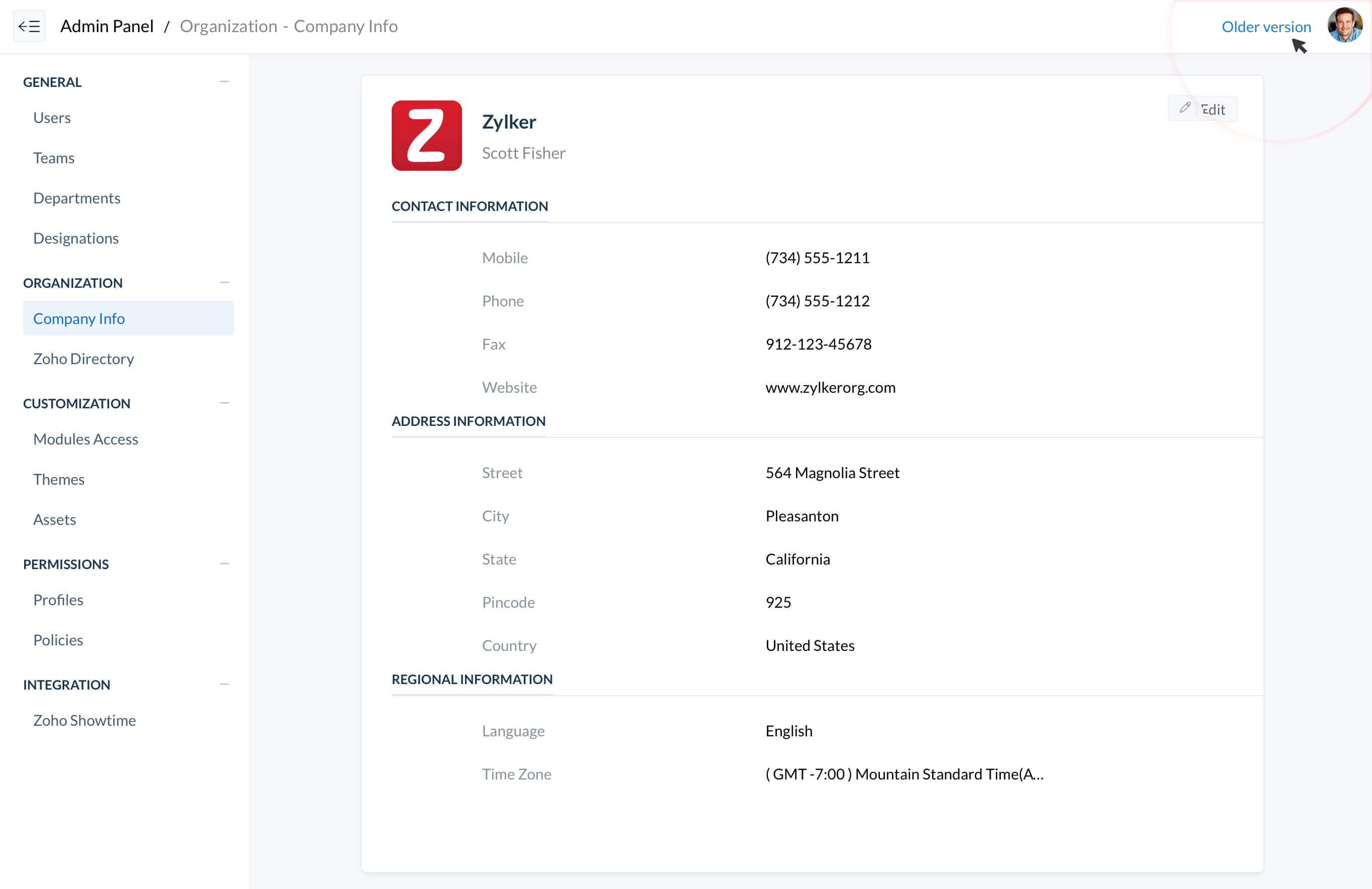Switch to the Older version link

[1266, 27]
